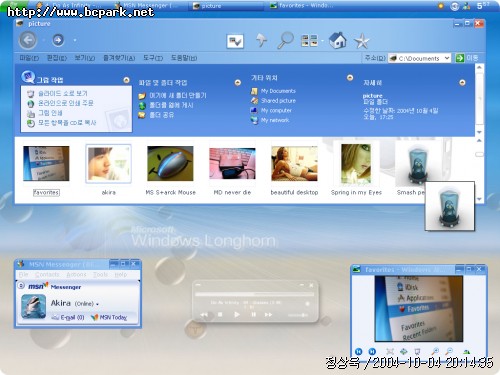Rewind track in the media player
Image resolution: width=500 pixels, height=375 pixels.
coord(204,314)
